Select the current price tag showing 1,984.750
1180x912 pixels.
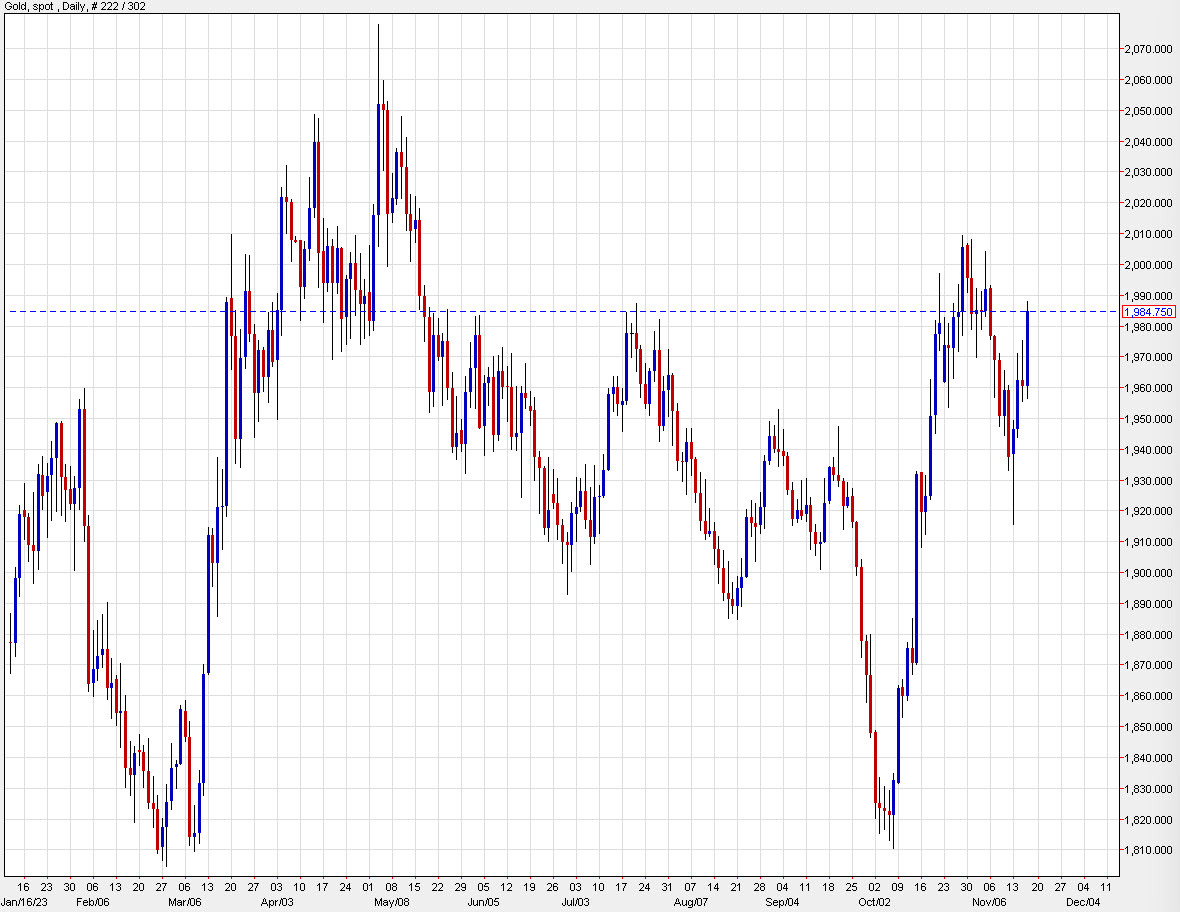(x=1147, y=312)
